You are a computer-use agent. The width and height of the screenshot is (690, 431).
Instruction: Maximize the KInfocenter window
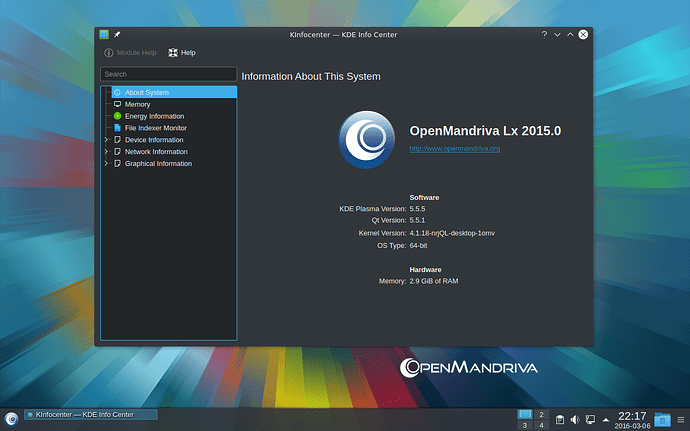click(x=570, y=34)
